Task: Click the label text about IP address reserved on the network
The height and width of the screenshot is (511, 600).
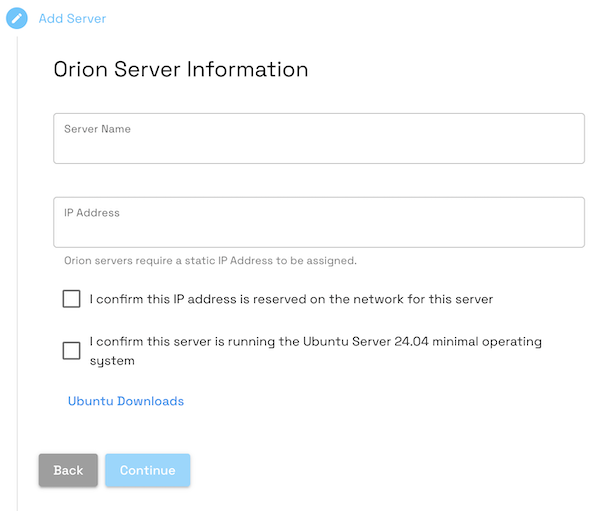Action: (291, 299)
